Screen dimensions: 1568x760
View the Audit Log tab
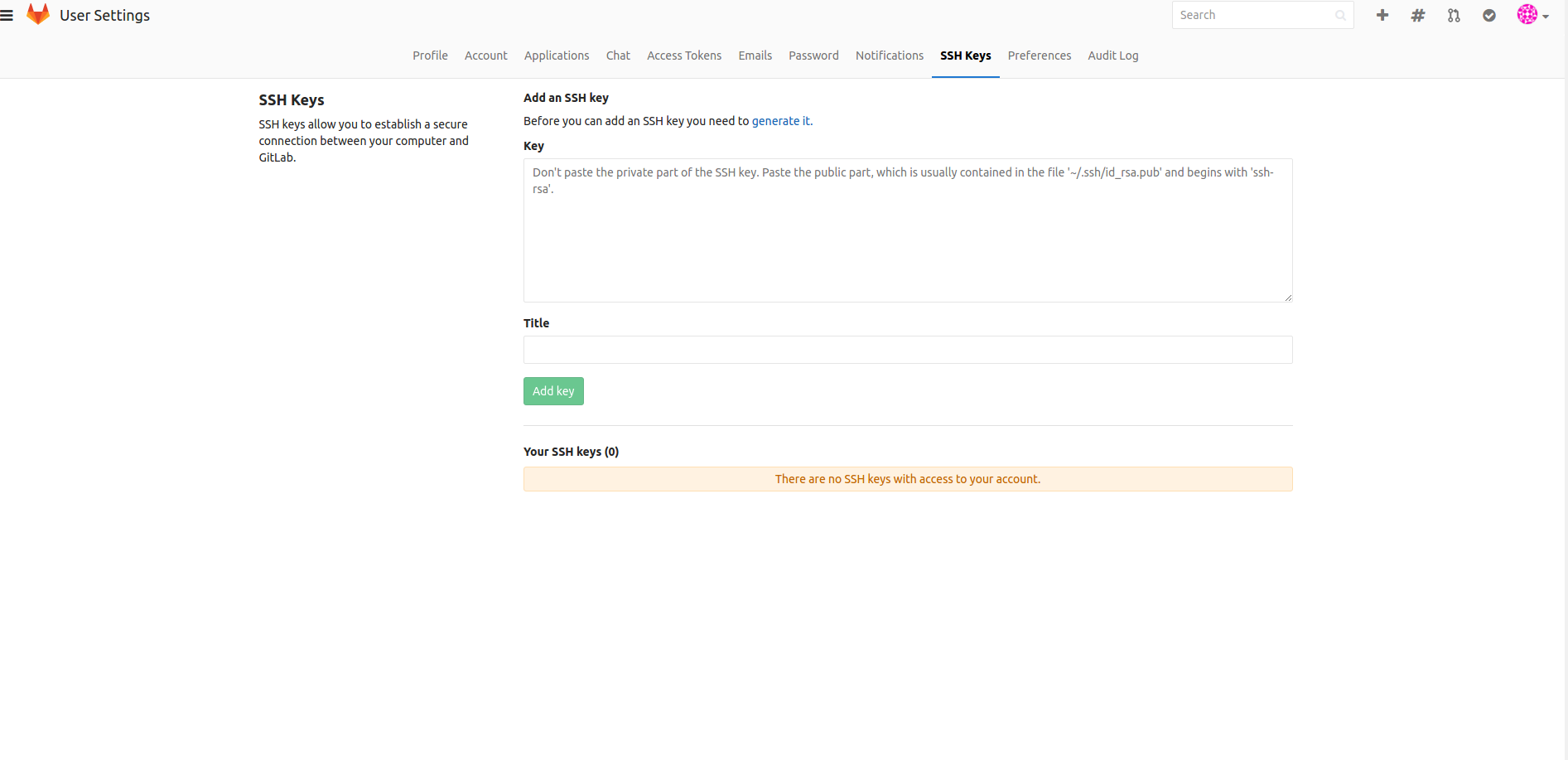(1112, 56)
